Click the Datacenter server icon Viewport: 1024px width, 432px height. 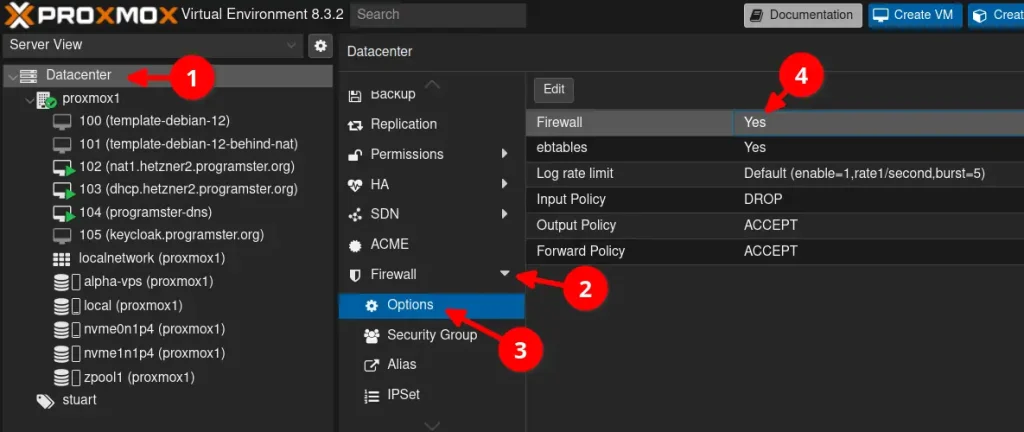29,76
